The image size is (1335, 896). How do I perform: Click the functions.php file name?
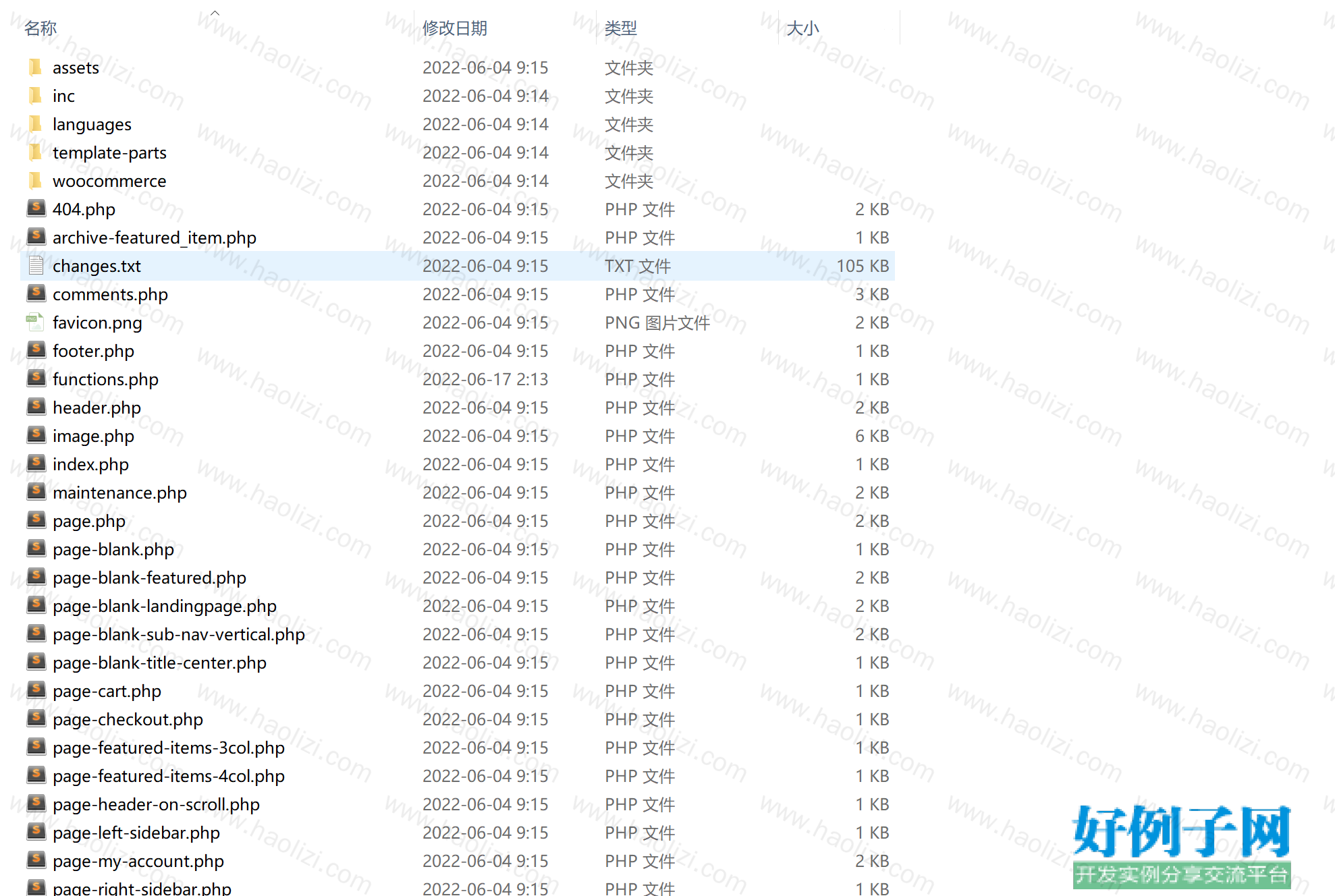point(105,379)
